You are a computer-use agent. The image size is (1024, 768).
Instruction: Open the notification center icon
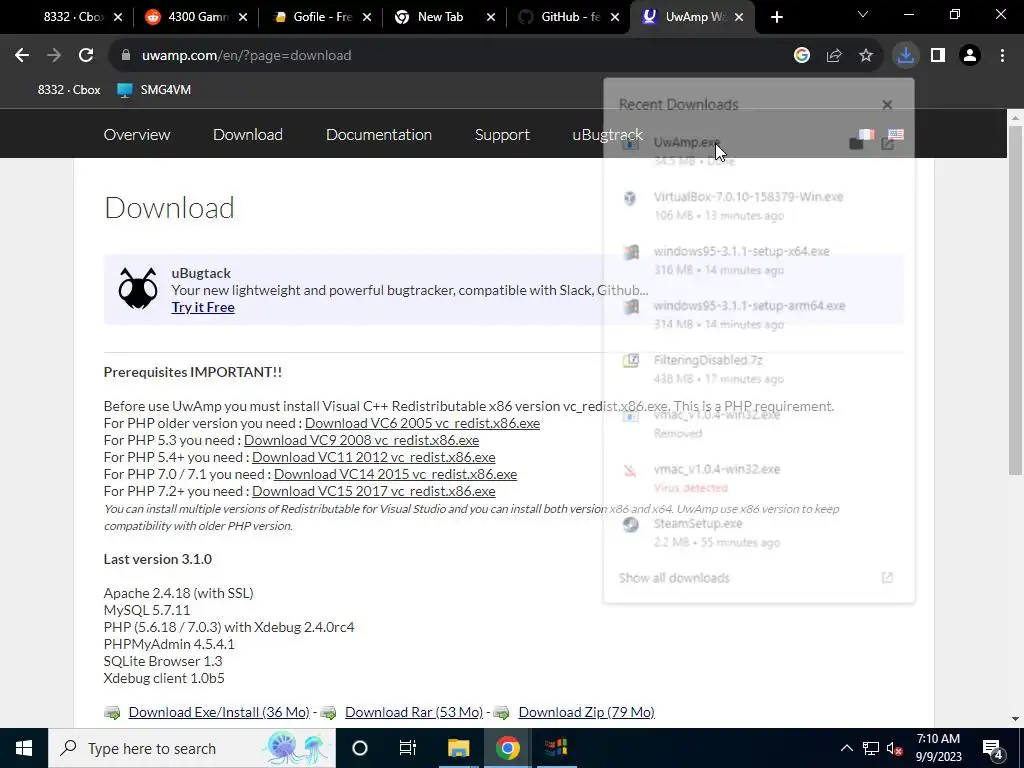[993, 748]
